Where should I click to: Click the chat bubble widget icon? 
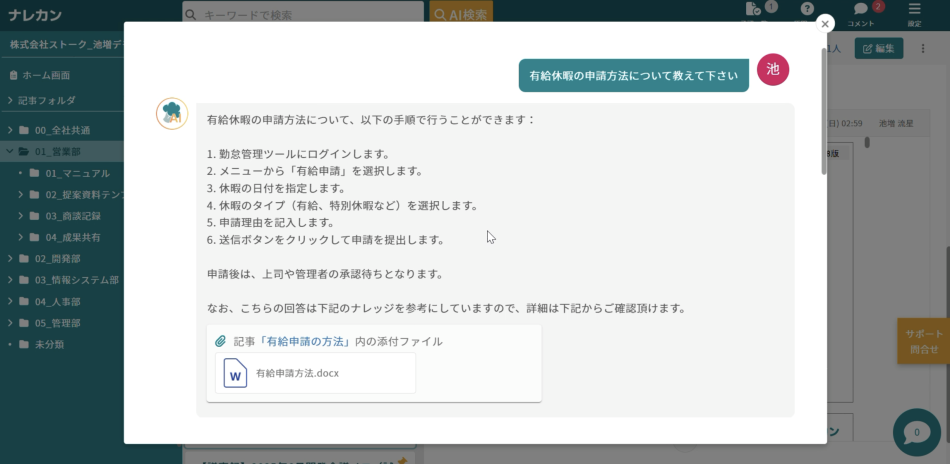[x=917, y=432]
